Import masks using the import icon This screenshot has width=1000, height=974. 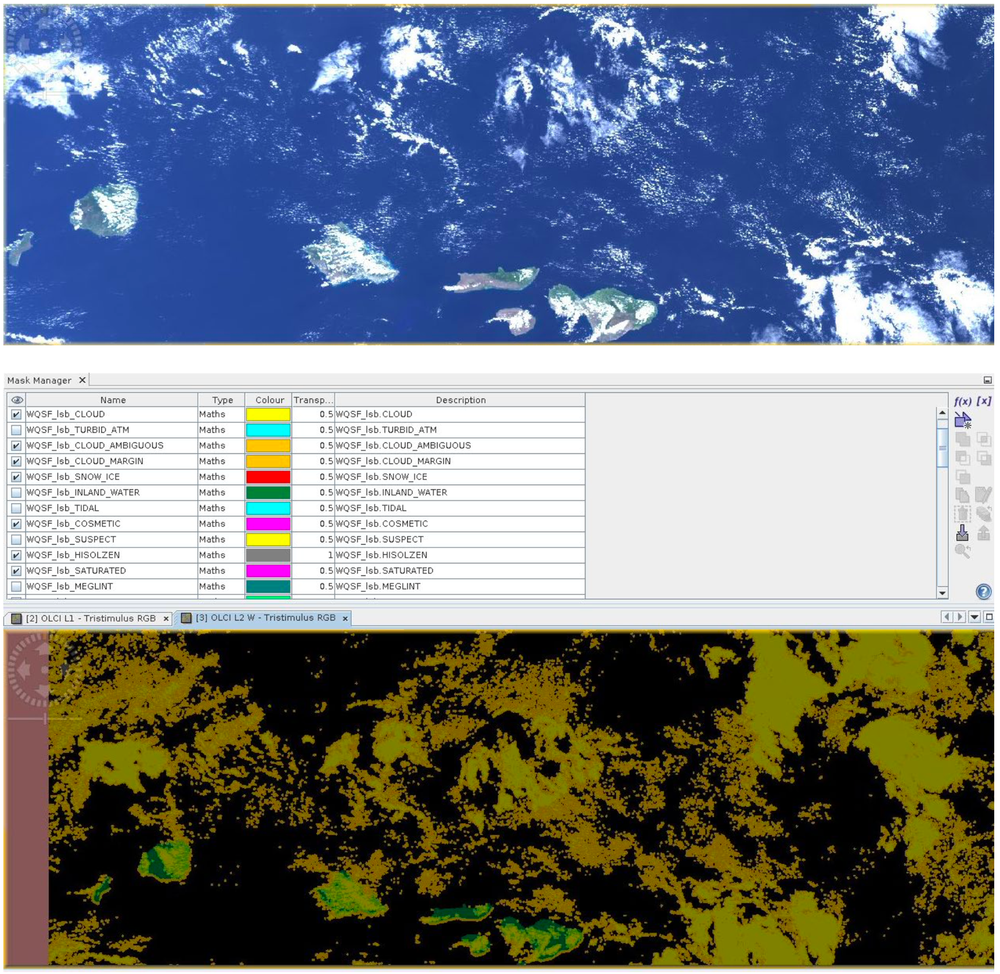tap(963, 532)
